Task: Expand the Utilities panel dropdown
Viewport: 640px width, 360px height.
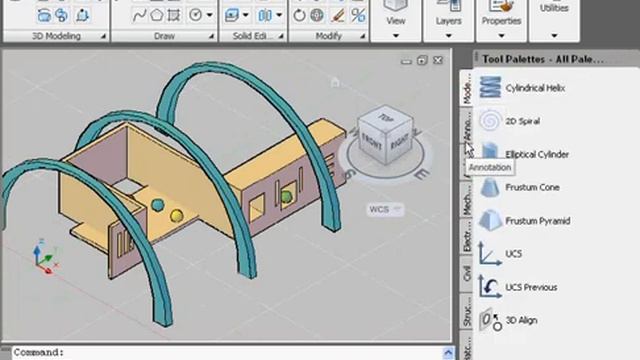Action: [x=554, y=36]
